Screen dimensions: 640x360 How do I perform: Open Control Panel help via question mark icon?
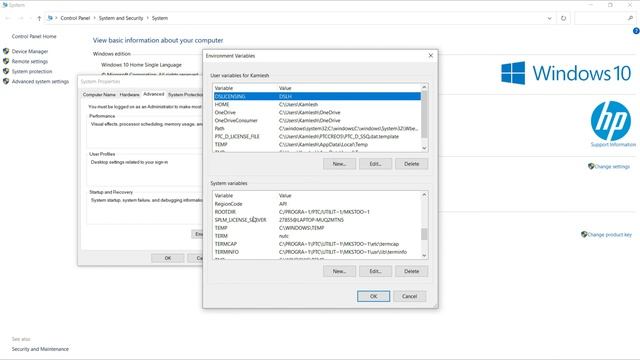[x=636, y=31]
